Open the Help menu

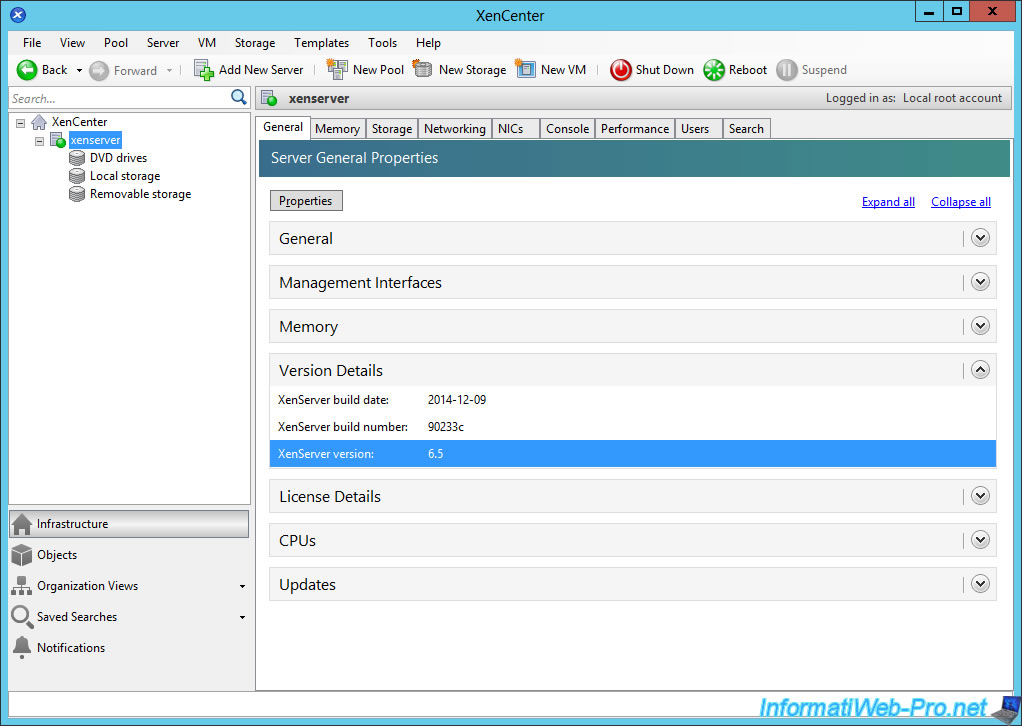[428, 43]
